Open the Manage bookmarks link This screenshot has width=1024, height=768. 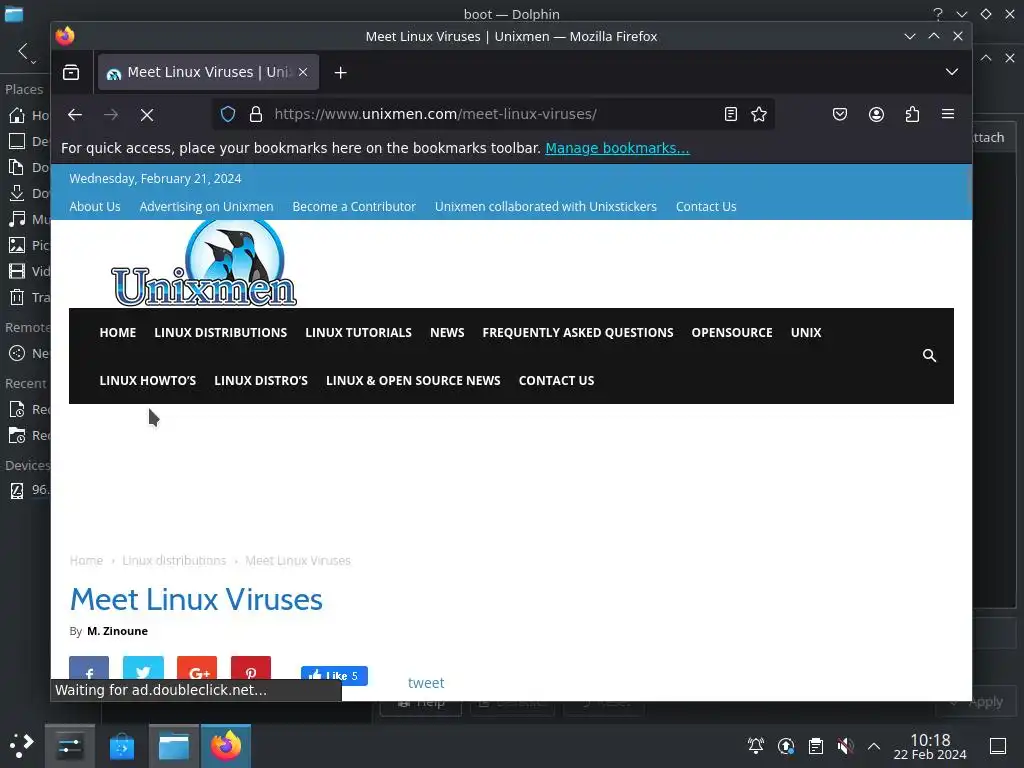pyautogui.click(x=617, y=148)
